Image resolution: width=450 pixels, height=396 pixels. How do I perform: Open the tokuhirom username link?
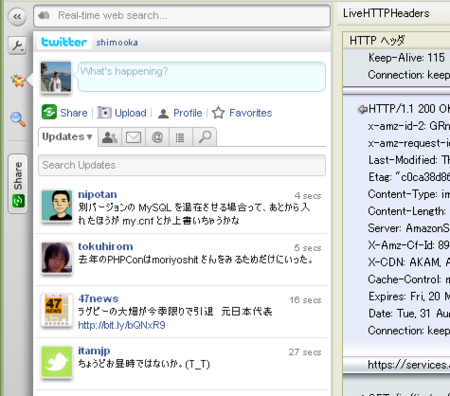(105, 246)
